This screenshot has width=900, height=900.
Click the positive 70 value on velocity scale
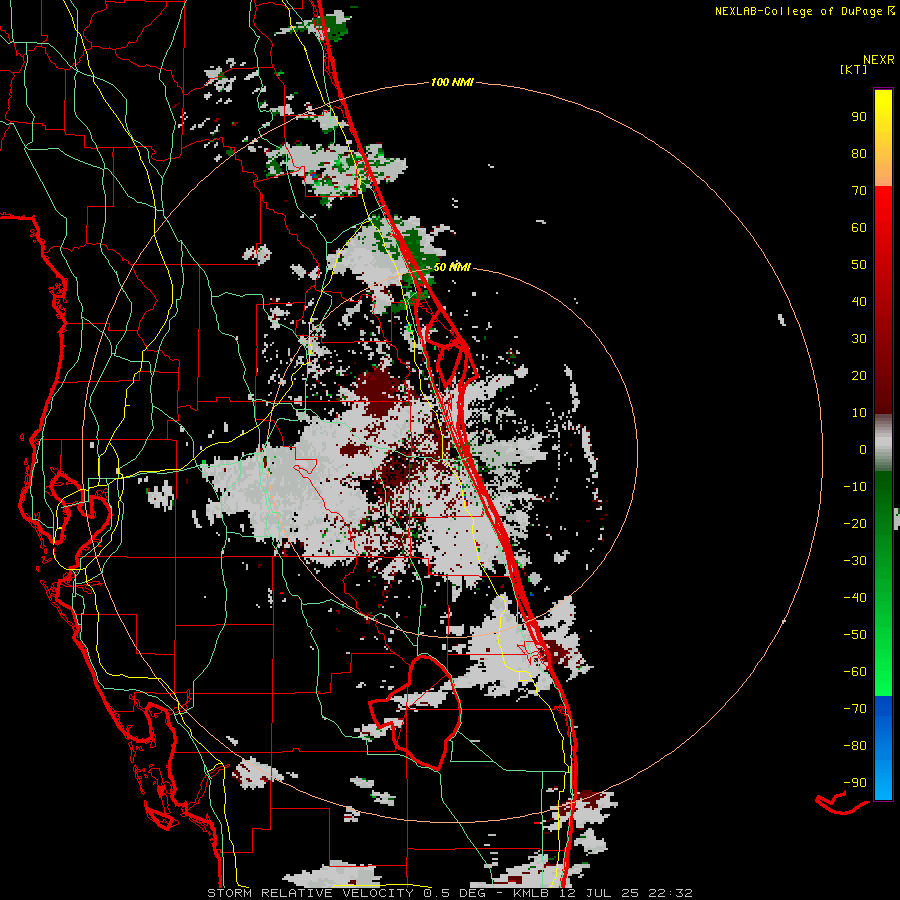coord(859,191)
